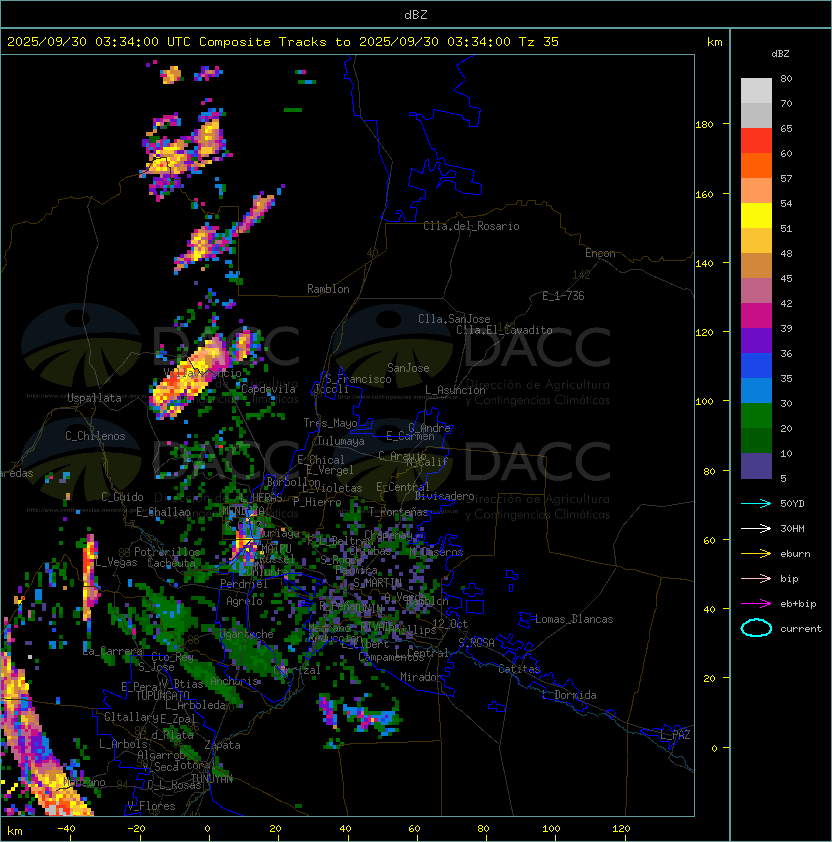
Task: Click the TUNUYAN map label
Action: pyautogui.click(x=212, y=779)
